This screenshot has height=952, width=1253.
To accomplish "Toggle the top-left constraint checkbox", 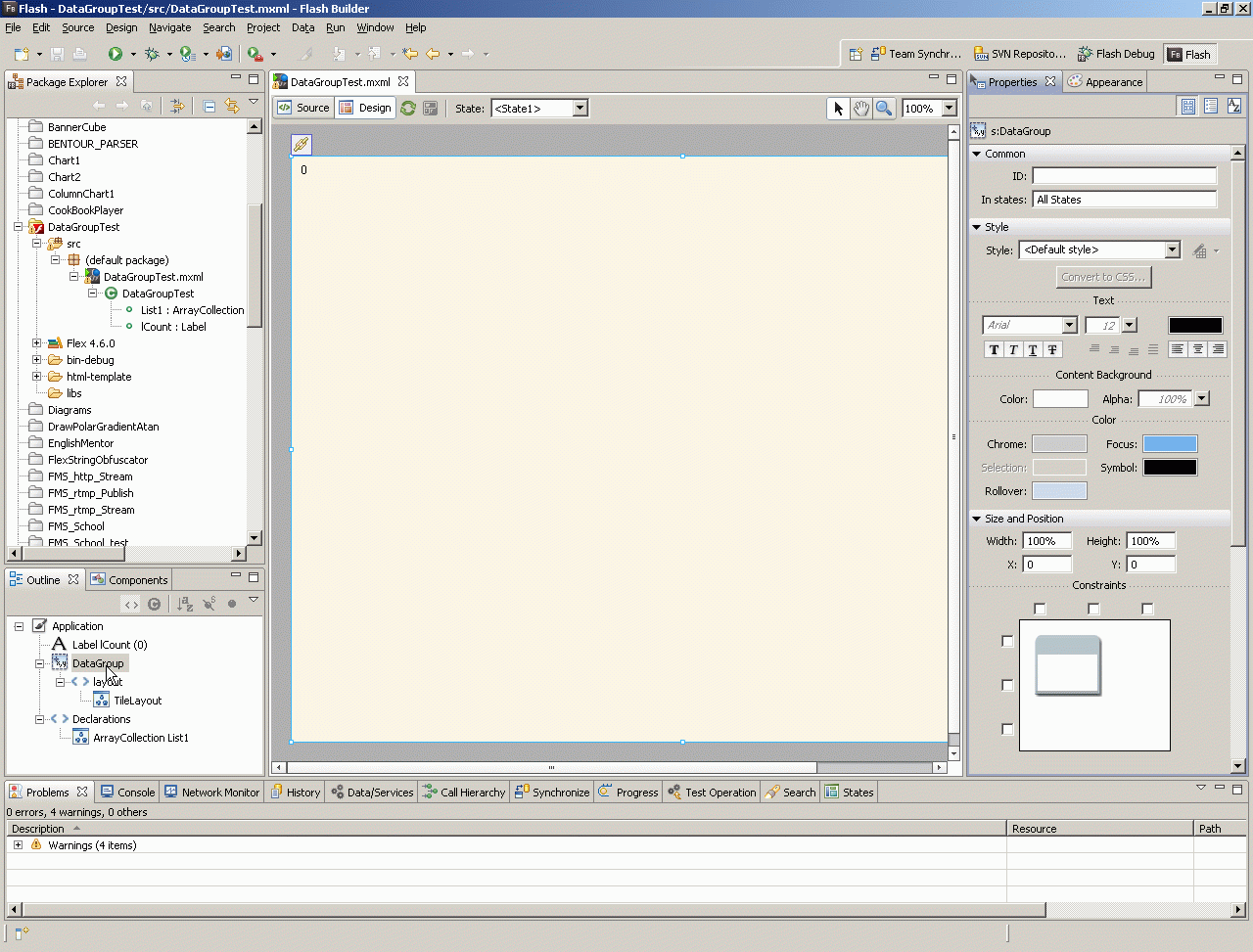I will (1040, 609).
